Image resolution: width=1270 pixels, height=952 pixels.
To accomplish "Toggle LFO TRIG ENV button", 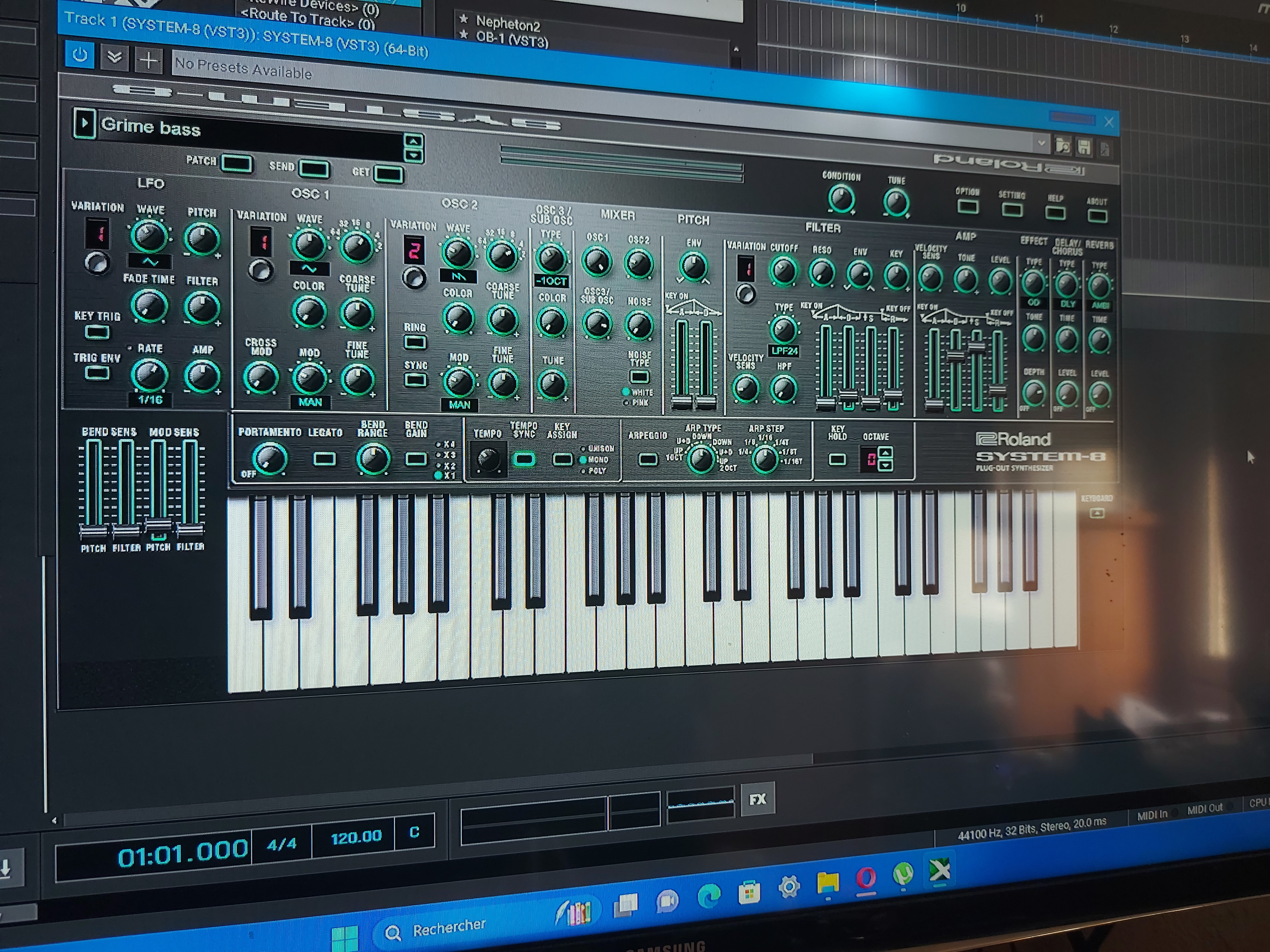I will tap(96, 374).
